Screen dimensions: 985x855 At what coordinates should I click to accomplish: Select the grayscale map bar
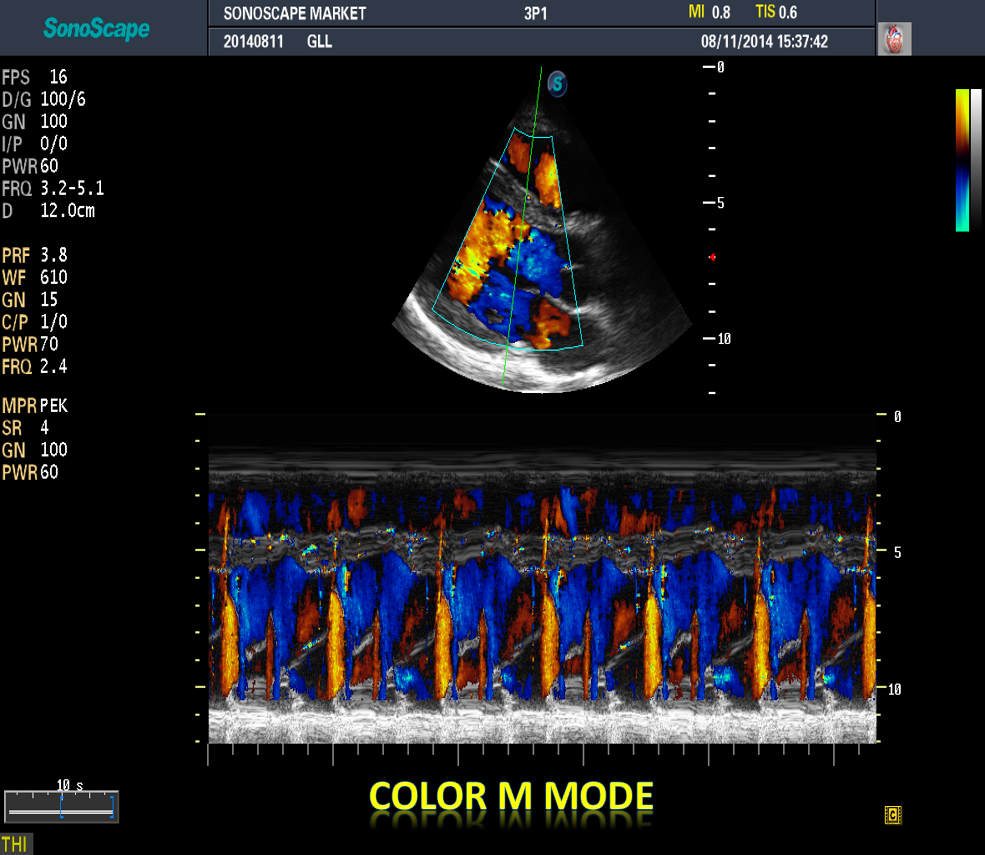976,160
